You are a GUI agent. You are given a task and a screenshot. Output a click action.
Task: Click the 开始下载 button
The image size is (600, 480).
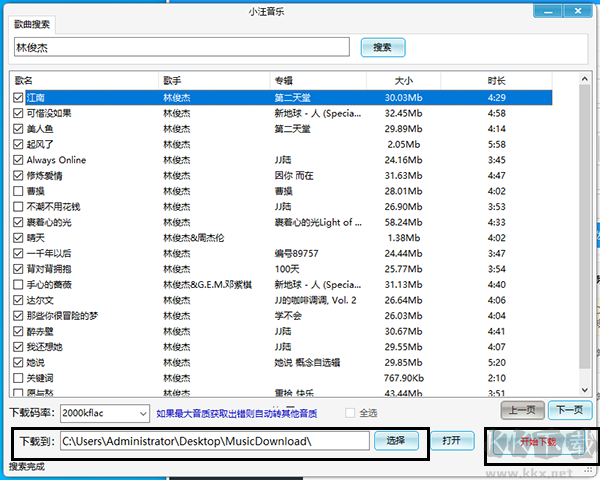click(x=537, y=440)
